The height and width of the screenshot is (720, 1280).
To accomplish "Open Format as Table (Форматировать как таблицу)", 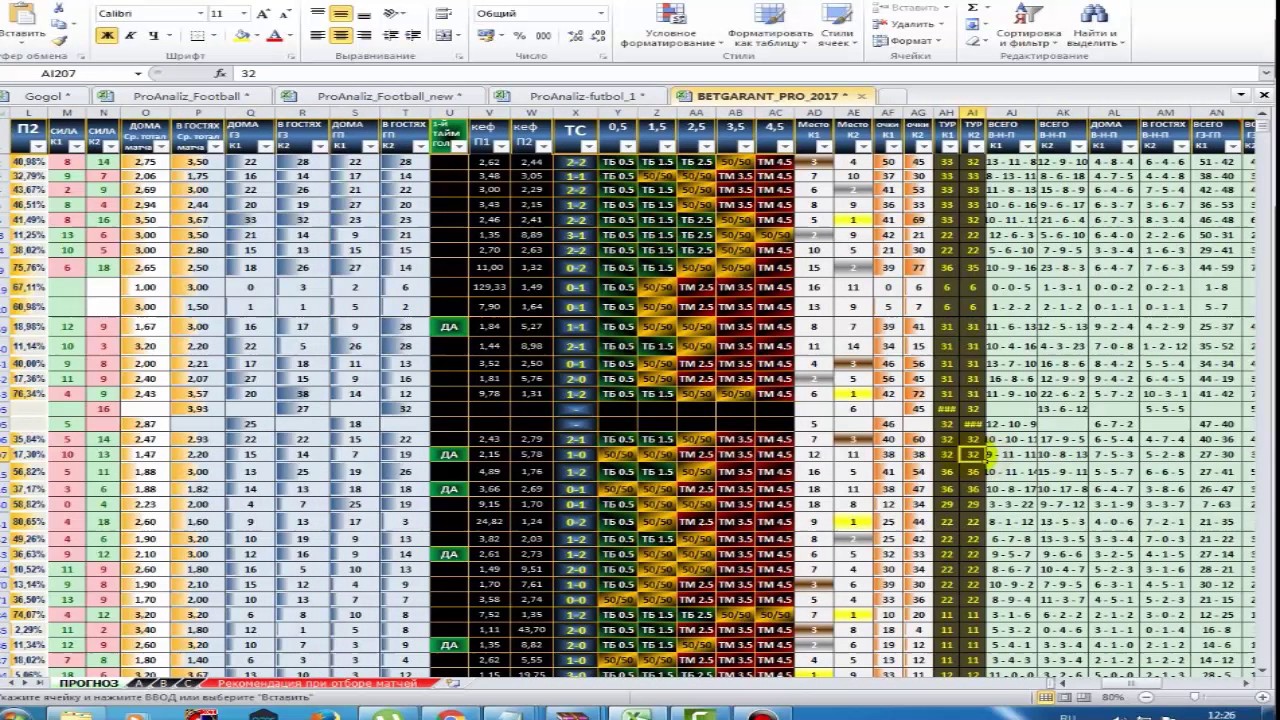I will (770, 26).
